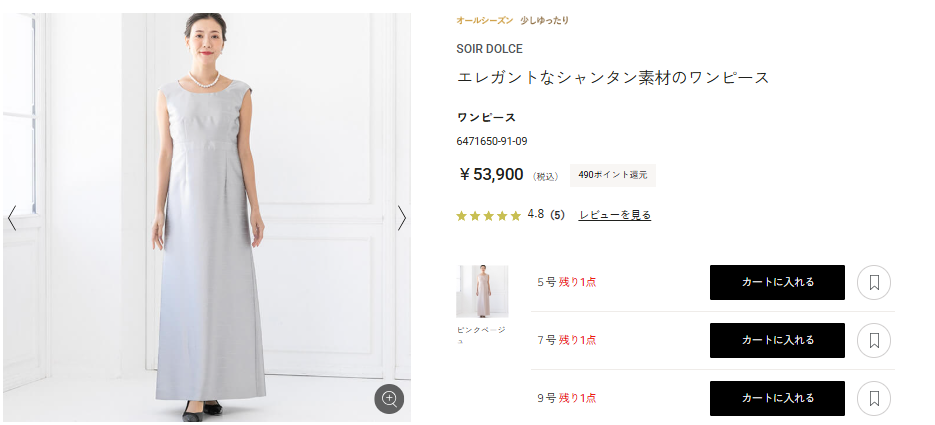
Task: Click the オールシーズン tag
Action: [484, 20]
